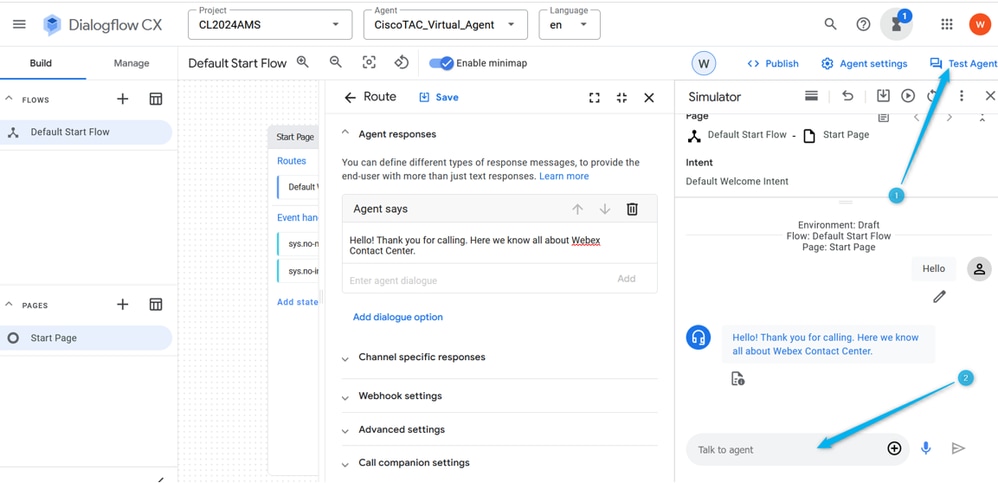The width and height of the screenshot is (998, 483).
Task: Edit the Hello user message
Action: coord(939,296)
